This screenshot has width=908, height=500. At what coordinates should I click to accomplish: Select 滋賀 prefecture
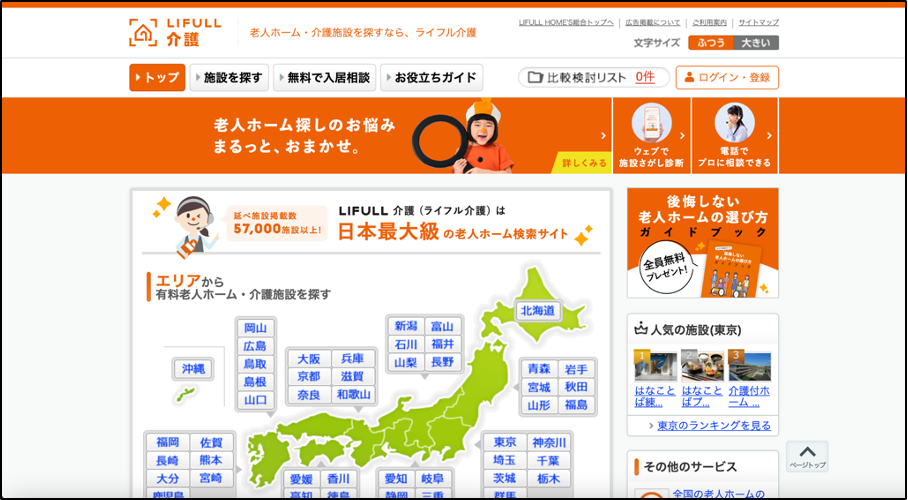point(353,377)
